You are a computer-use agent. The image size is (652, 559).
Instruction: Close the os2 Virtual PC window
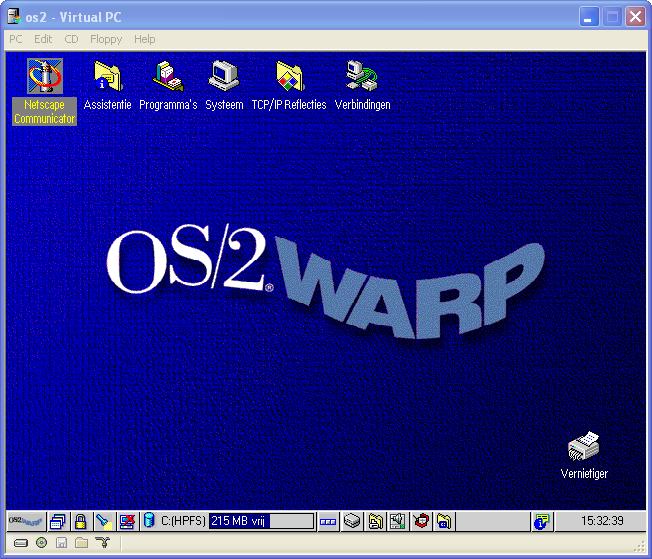(x=635, y=17)
